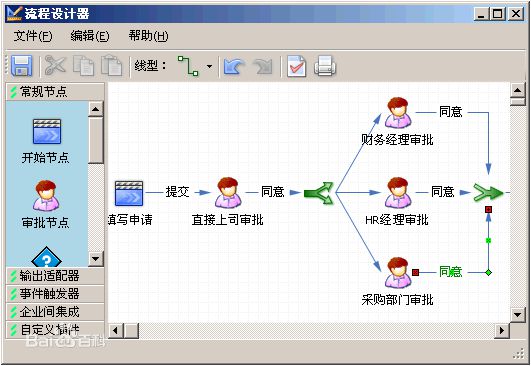Viewport: 531px width, 366px height.
Task: Open the 线型 line type dropdown arrow
Action: (210, 66)
